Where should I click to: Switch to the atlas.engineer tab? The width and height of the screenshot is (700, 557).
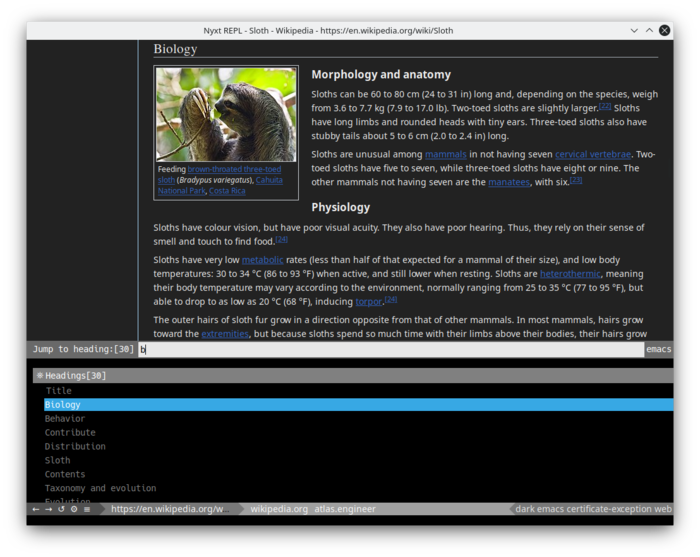[345, 509]
